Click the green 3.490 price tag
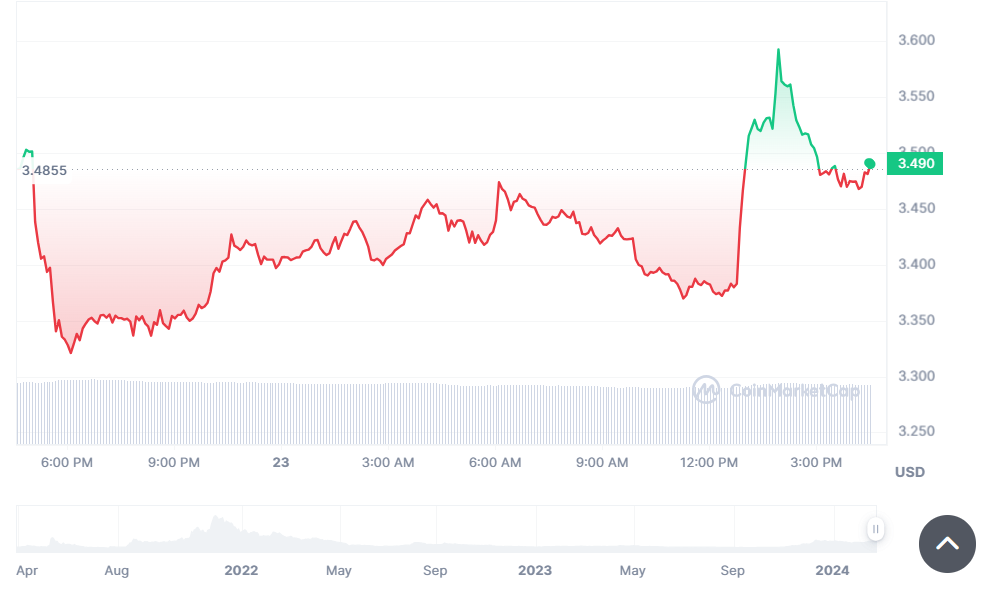 click(x=915, y=163)
